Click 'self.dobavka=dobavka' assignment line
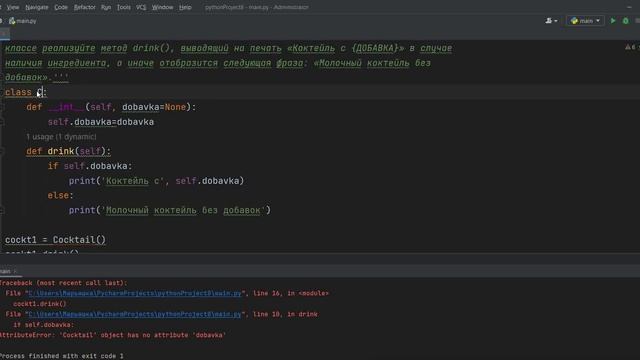640x360 pixels. coord(101,122)
